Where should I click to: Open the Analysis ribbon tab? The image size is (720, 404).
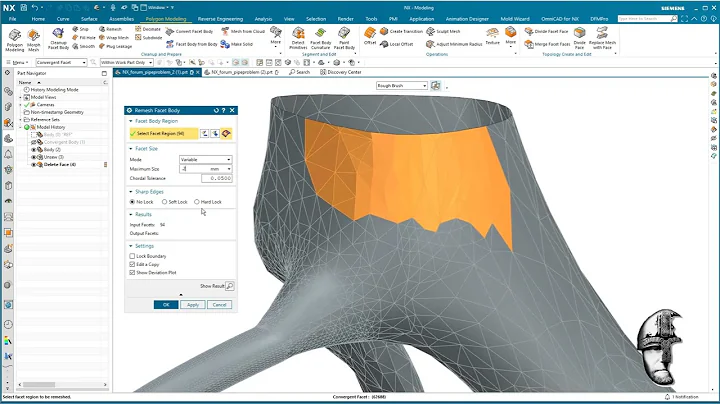click(263, 19)
